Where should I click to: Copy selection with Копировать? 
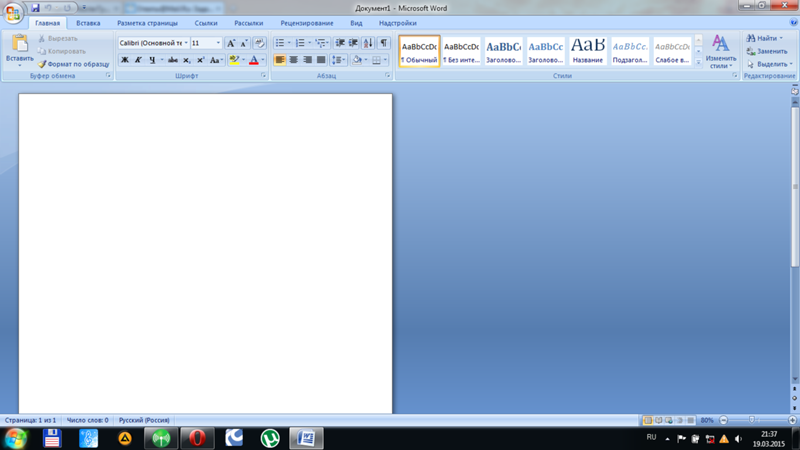(62, 52)
